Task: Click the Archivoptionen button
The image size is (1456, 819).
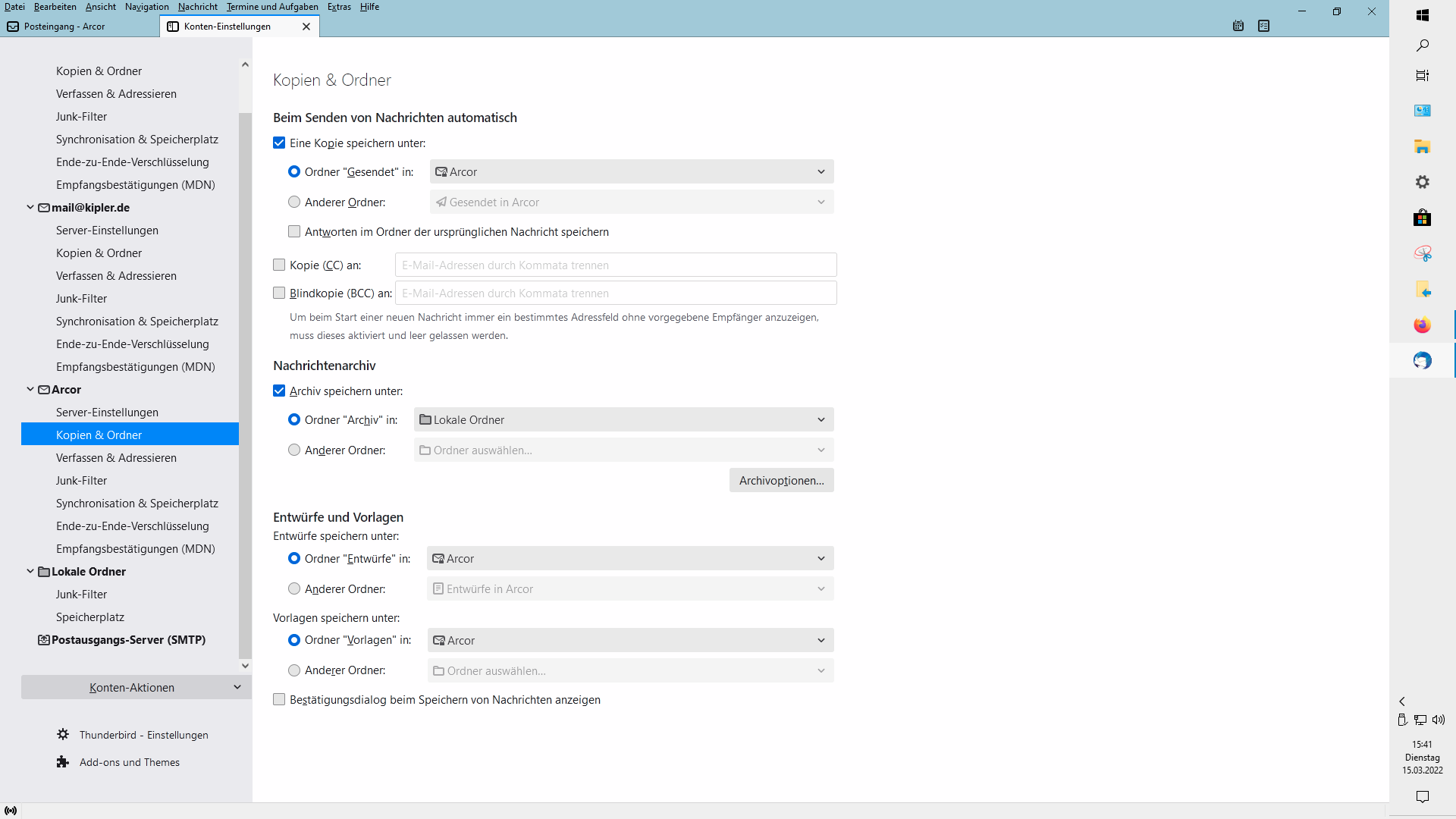Action: pyautogui.click(x=781, y=480)
